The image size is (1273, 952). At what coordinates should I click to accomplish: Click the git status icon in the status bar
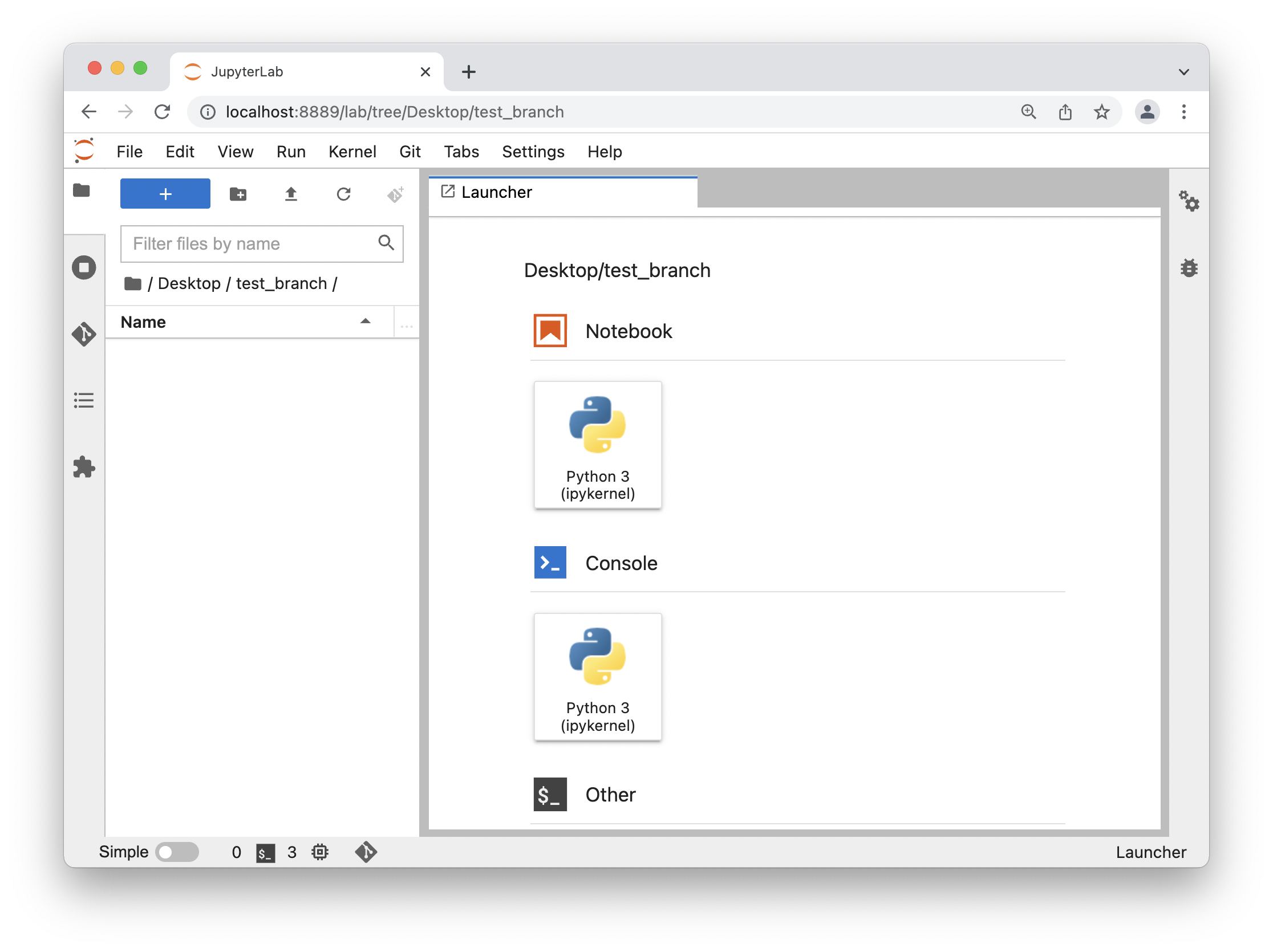366,852
